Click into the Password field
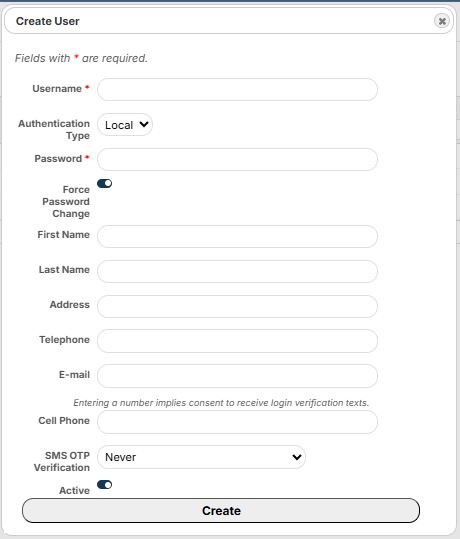The height and width of the screenshot is (539, 460). click(x=237, y=160)
